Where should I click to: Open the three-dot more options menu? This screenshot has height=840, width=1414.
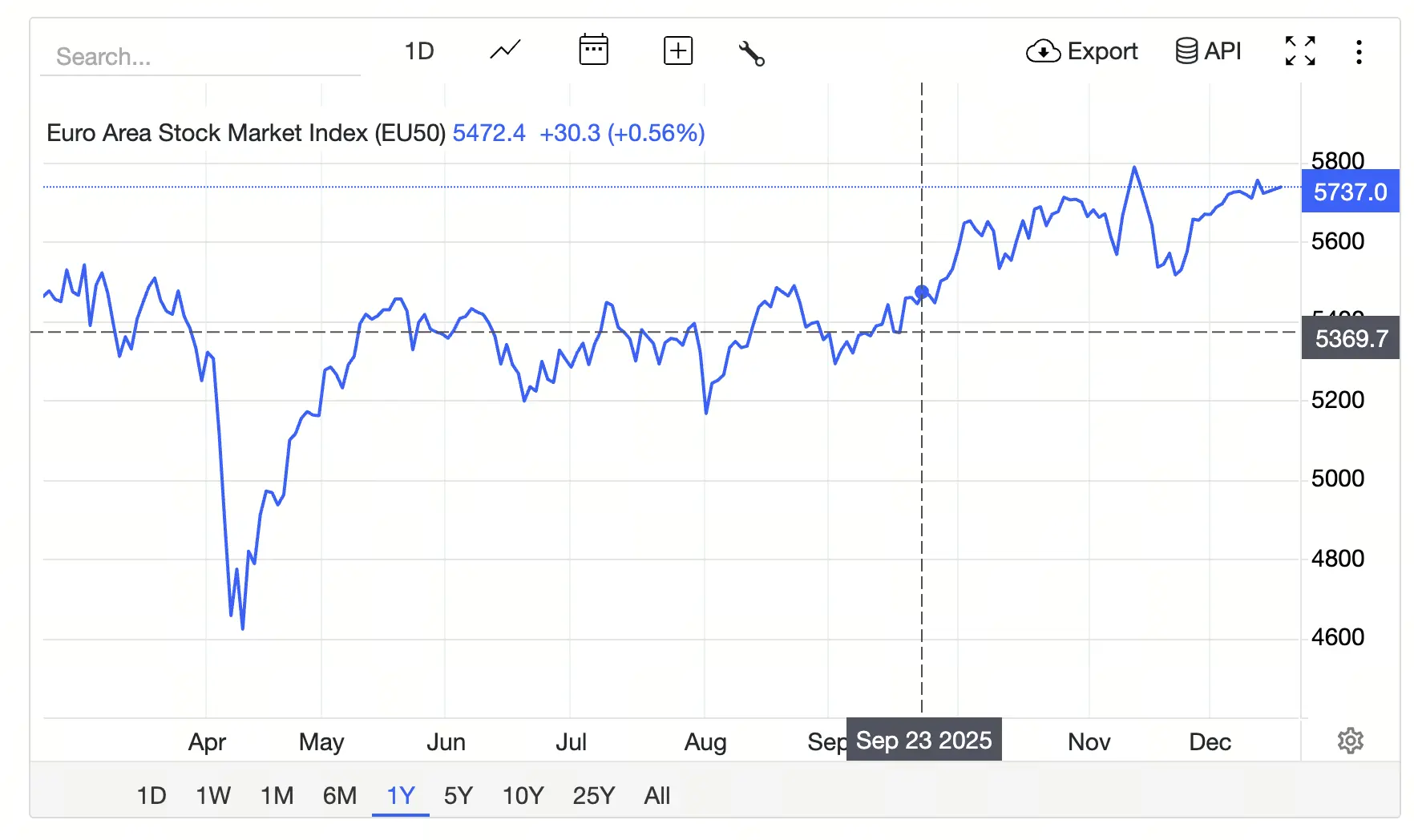1359,52
